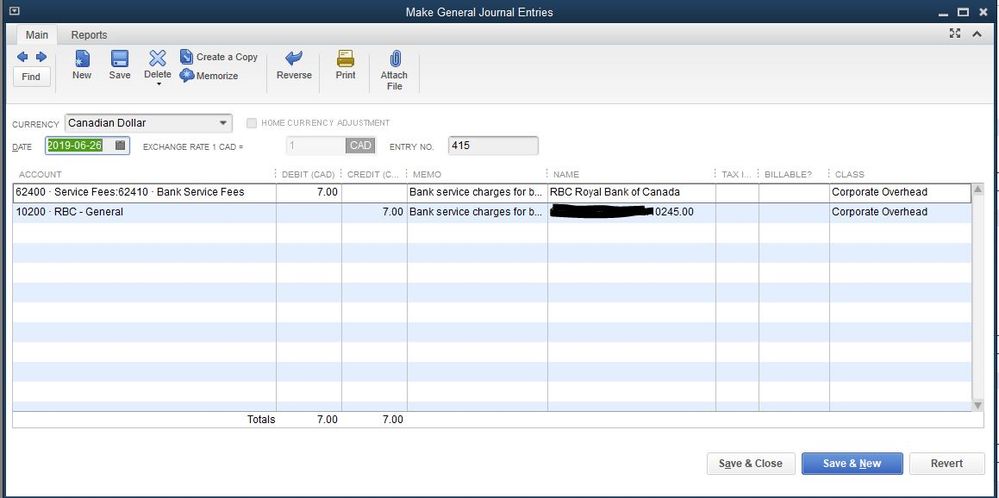Image resolution: width=999 pixels, height=498 pixels.
Task: Save the journal entry from toolbar
Action: (x=120, y=65)
